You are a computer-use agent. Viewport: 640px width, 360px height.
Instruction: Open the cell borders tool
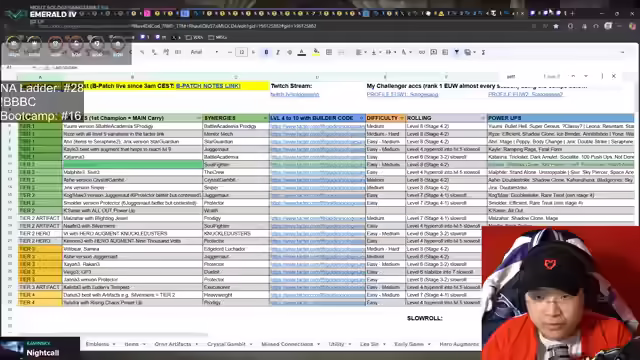pos(329,52)
